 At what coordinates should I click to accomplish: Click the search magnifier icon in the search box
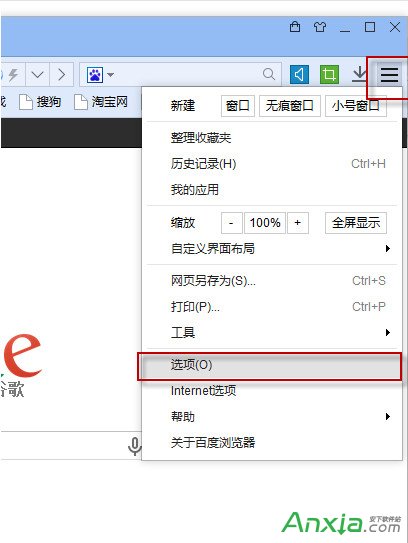(268, 74)
